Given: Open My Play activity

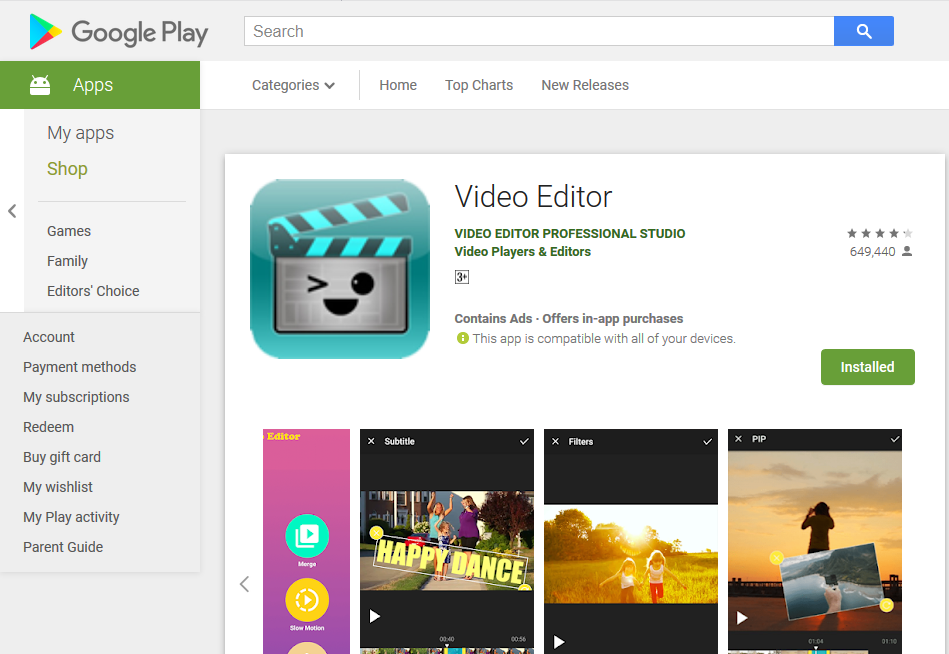Looking at the screenshot, I should tap(71, 517).
